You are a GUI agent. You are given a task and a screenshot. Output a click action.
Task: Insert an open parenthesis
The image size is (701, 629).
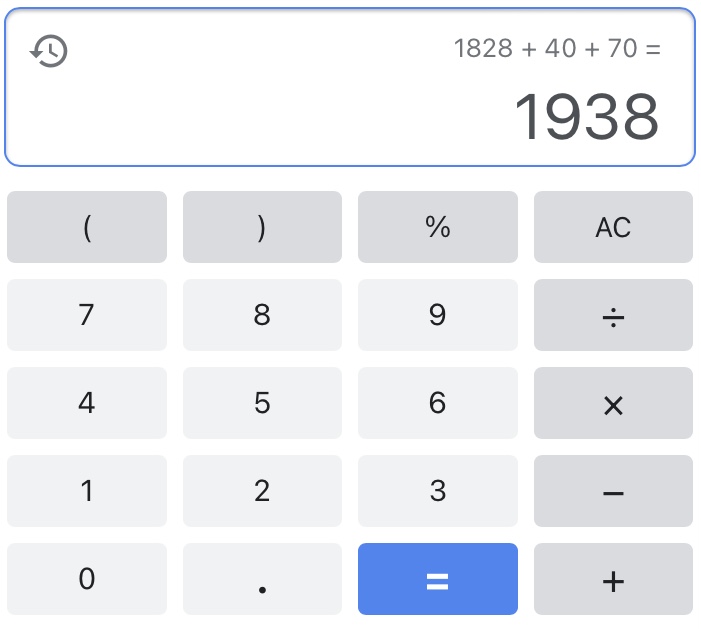87,227
